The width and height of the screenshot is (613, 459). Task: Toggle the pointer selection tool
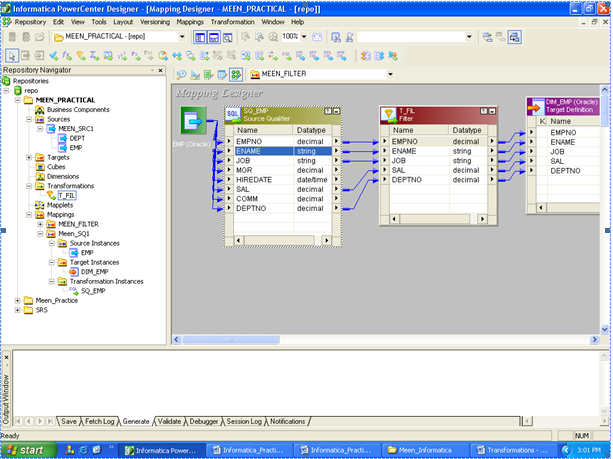[12, 56]
